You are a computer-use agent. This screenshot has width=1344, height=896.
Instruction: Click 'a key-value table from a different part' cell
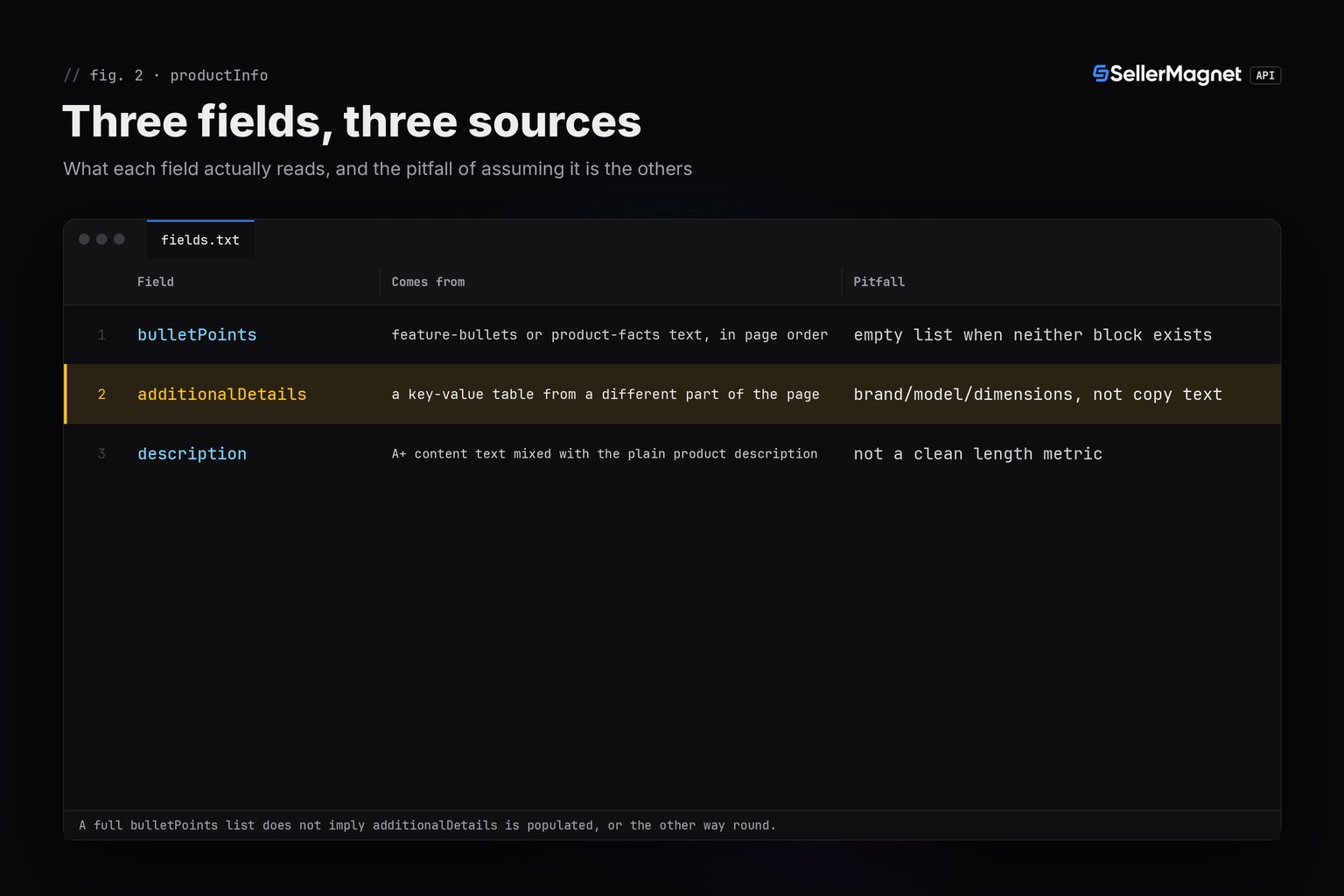point(605,395)
